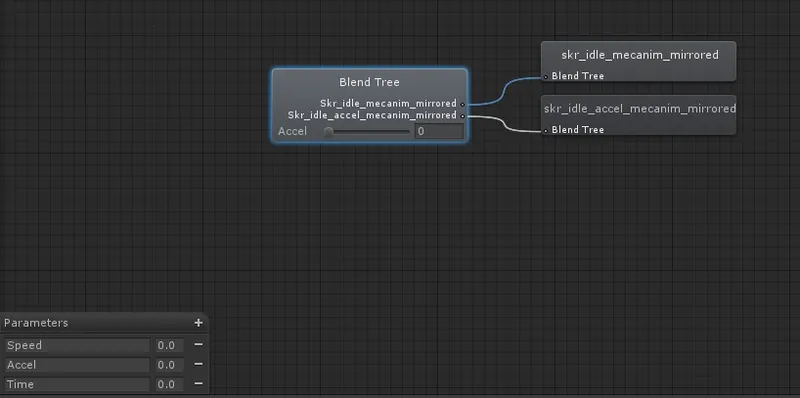Click Skr_idle_accel_mecanim_mirrored label in Blend Tree node

372,115
